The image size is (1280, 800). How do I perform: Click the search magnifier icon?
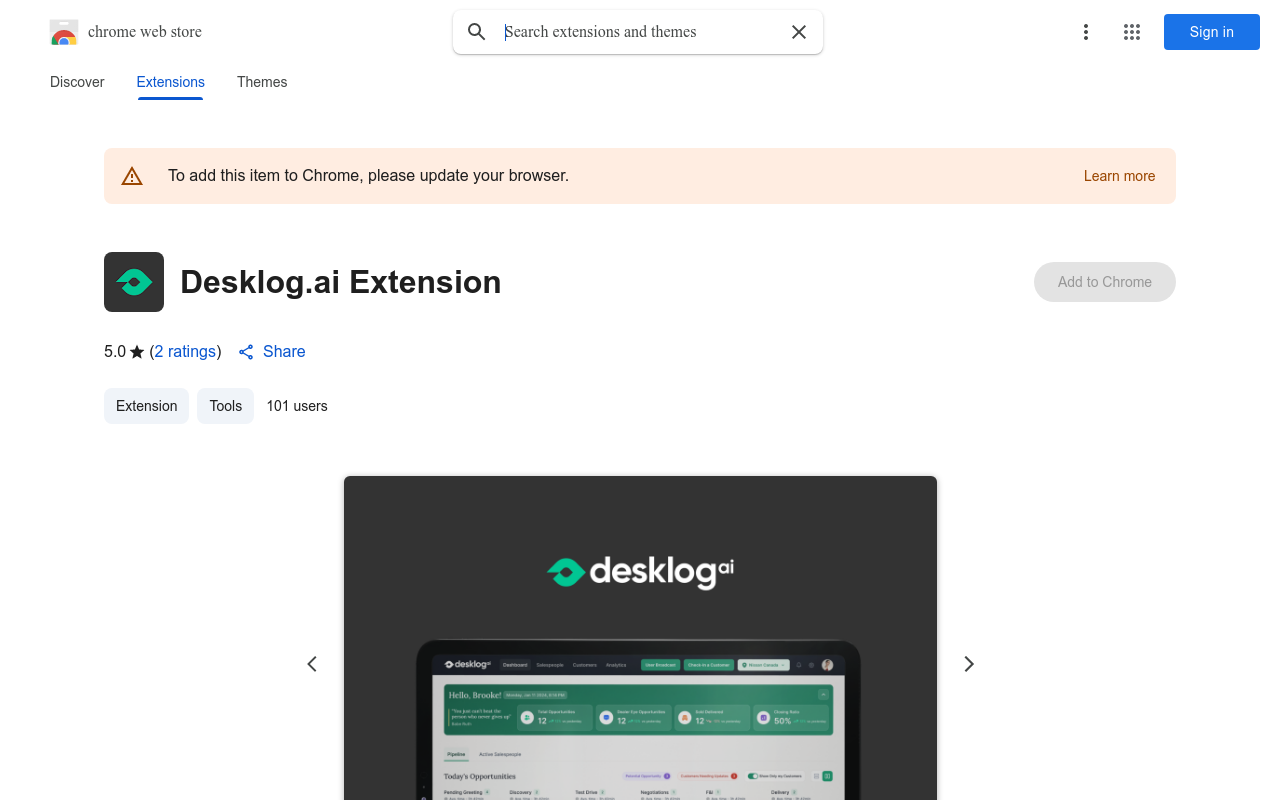(477, 32)
